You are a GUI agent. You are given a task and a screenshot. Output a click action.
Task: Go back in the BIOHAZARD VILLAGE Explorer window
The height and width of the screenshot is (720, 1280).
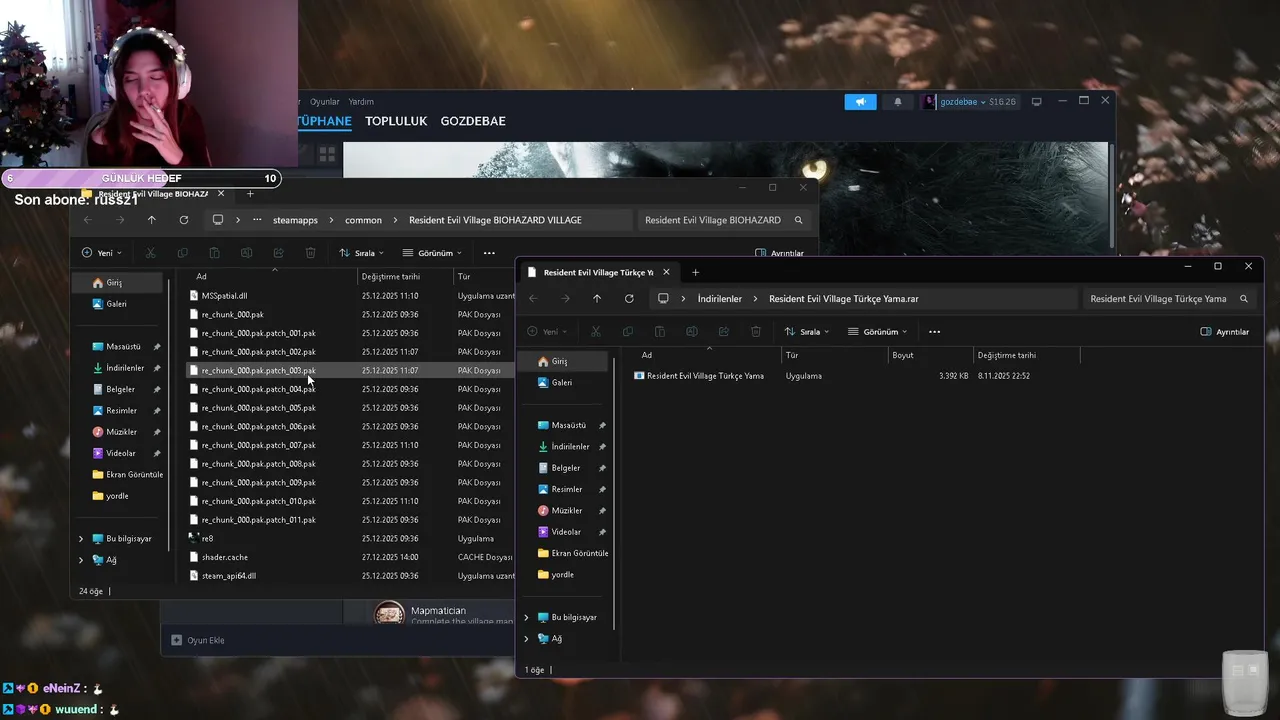88,220
